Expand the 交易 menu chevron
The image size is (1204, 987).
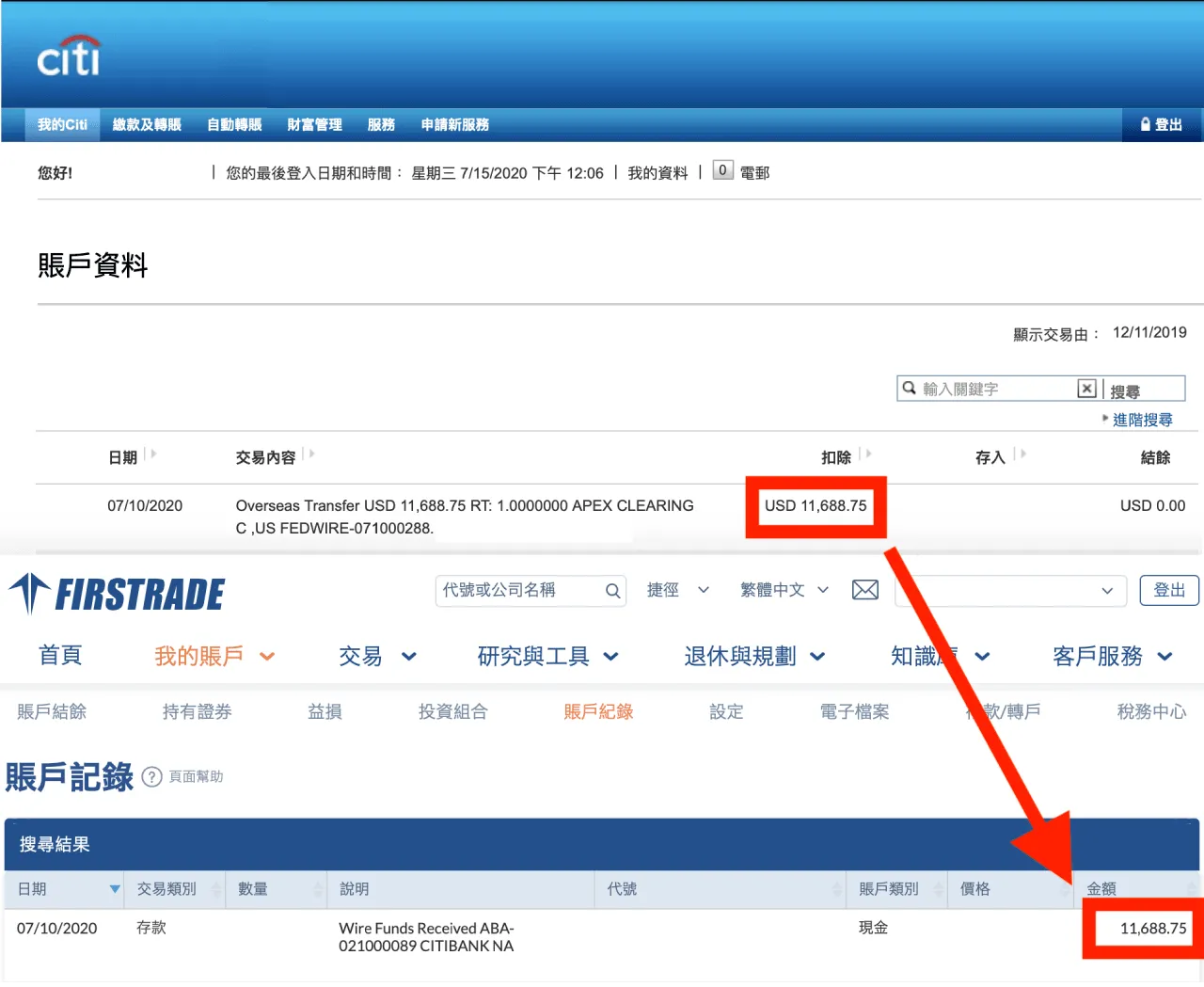point(409,657)
